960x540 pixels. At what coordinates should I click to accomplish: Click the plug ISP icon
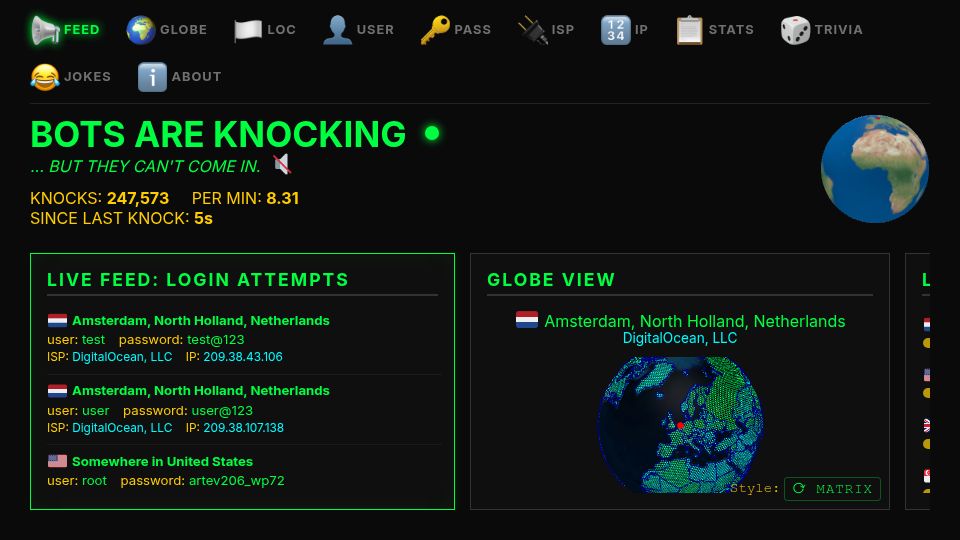coord(533,30)
